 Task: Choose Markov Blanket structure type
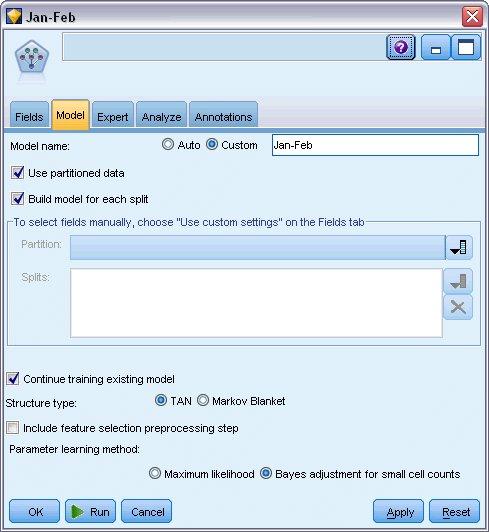(x=203, y=401)
